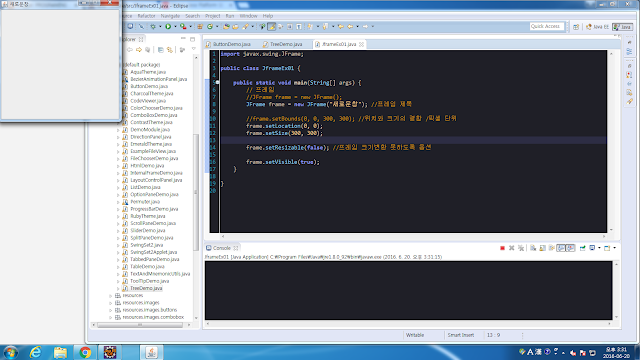Toggle Link with Editor in Package Explorer
Viewport: 640px width, 360px height.
(170, 50)
